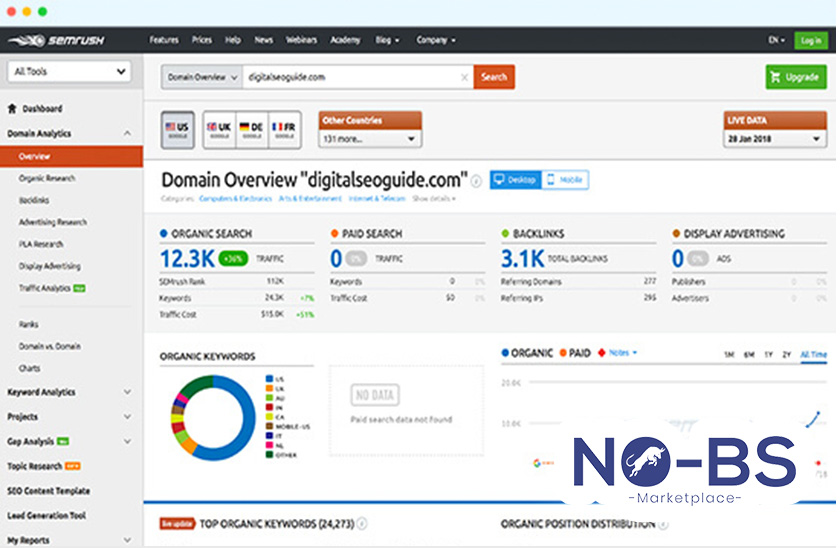Select Overview in the sidebar
The image size is (840, 548).
pyautogui.click(x=71, y=156)
